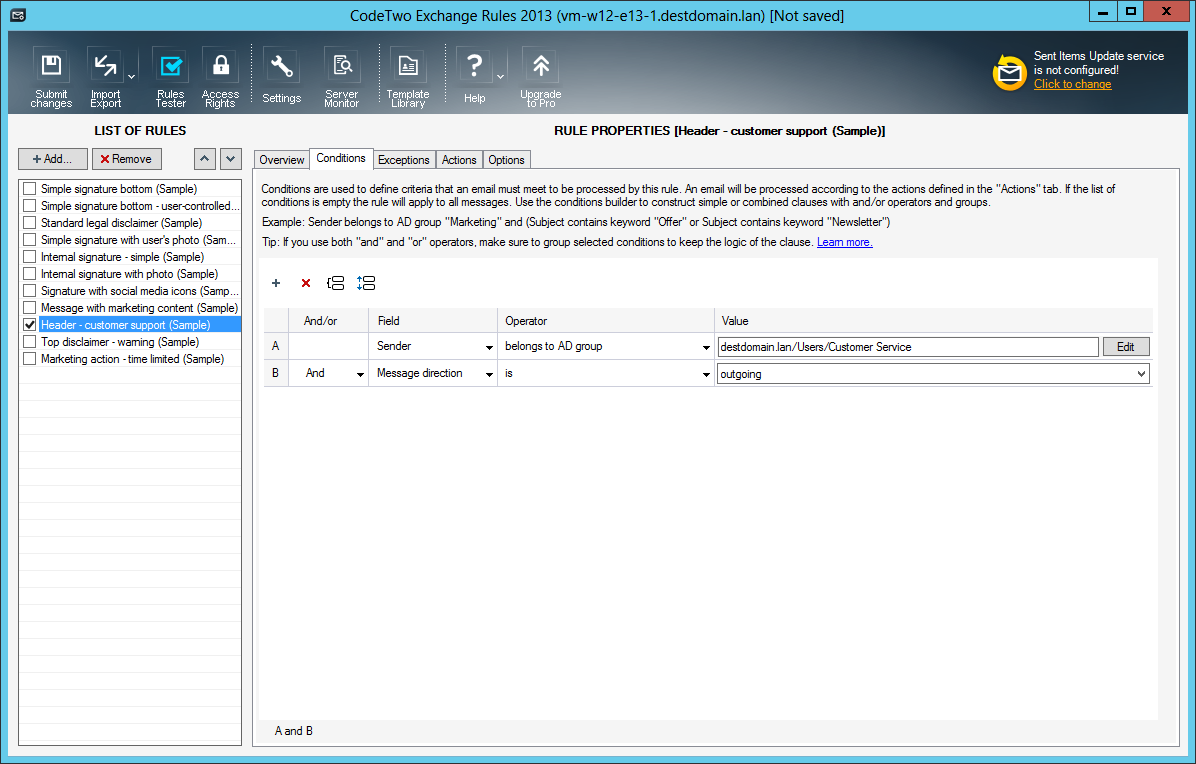Delete condition with the red X icon
The image size is (1196, 764).
pyautogui.click(x=306, y=283)
